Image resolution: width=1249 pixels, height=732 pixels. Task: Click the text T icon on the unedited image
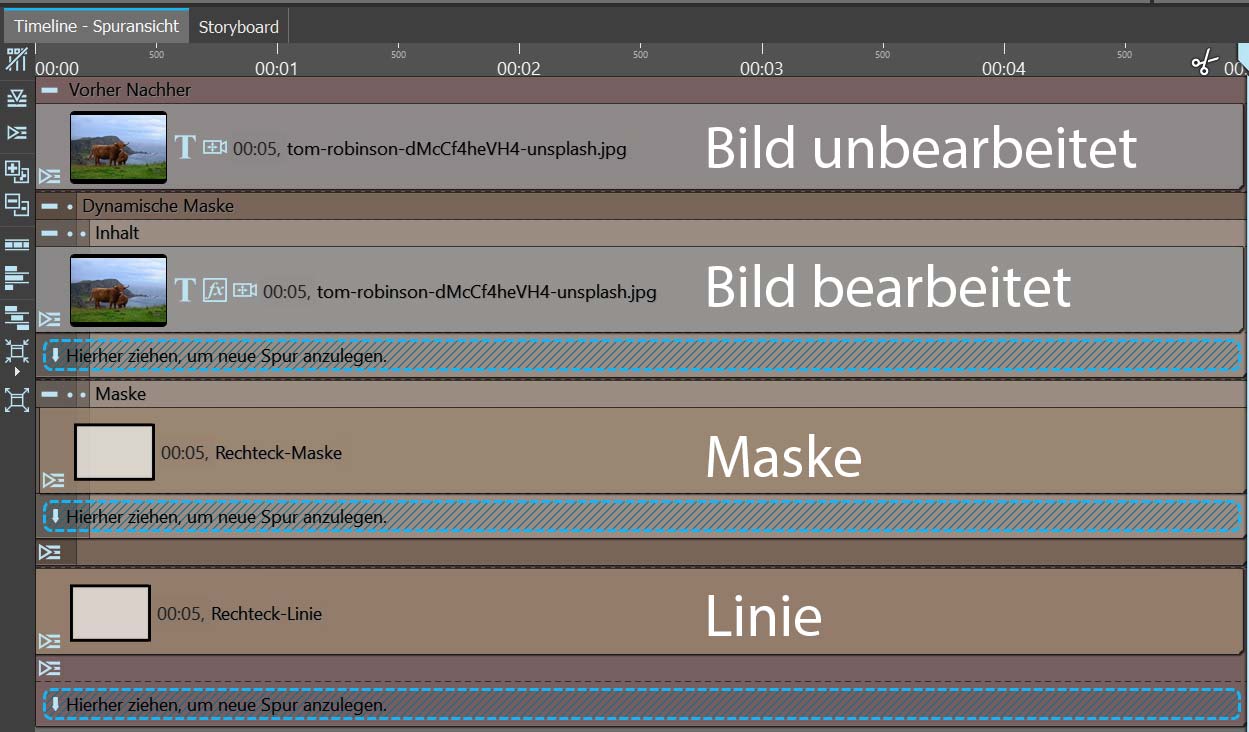(185, 148)
